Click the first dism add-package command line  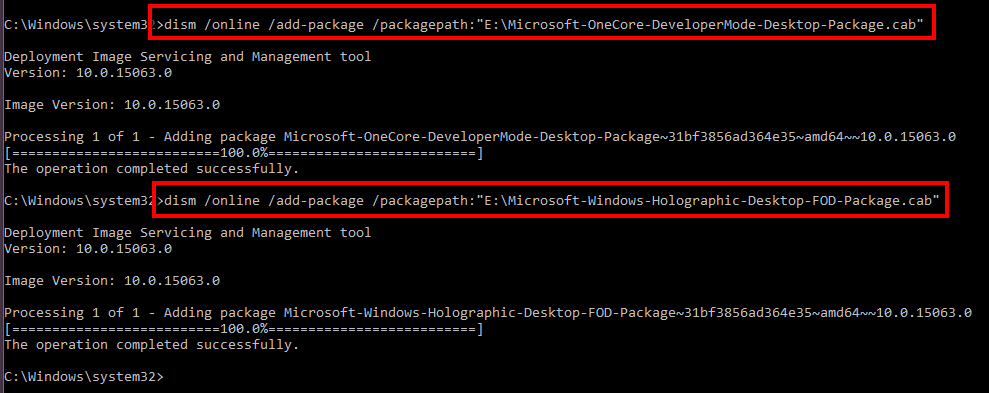545,25
